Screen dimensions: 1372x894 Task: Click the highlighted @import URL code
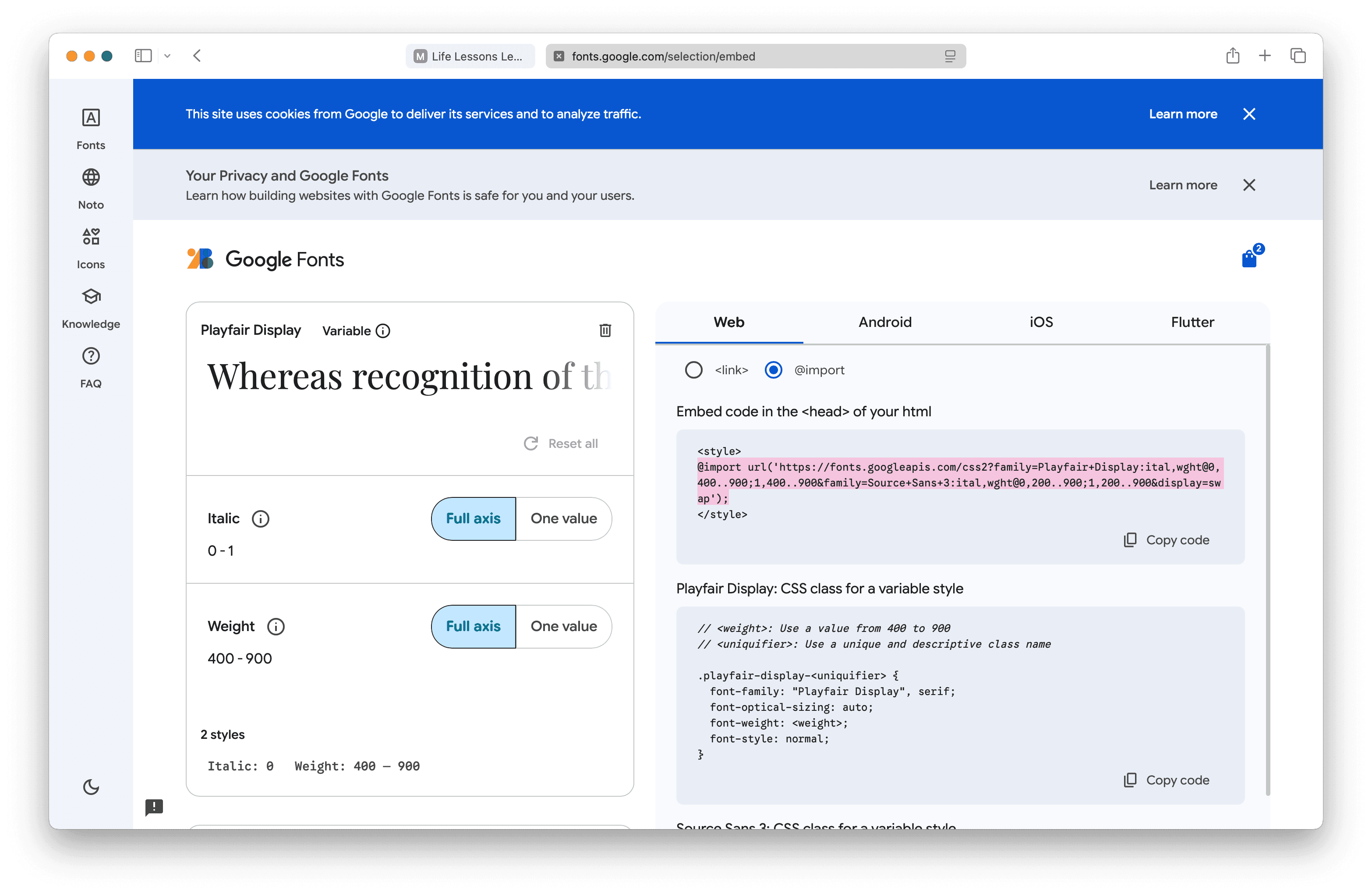coord(959,483)
